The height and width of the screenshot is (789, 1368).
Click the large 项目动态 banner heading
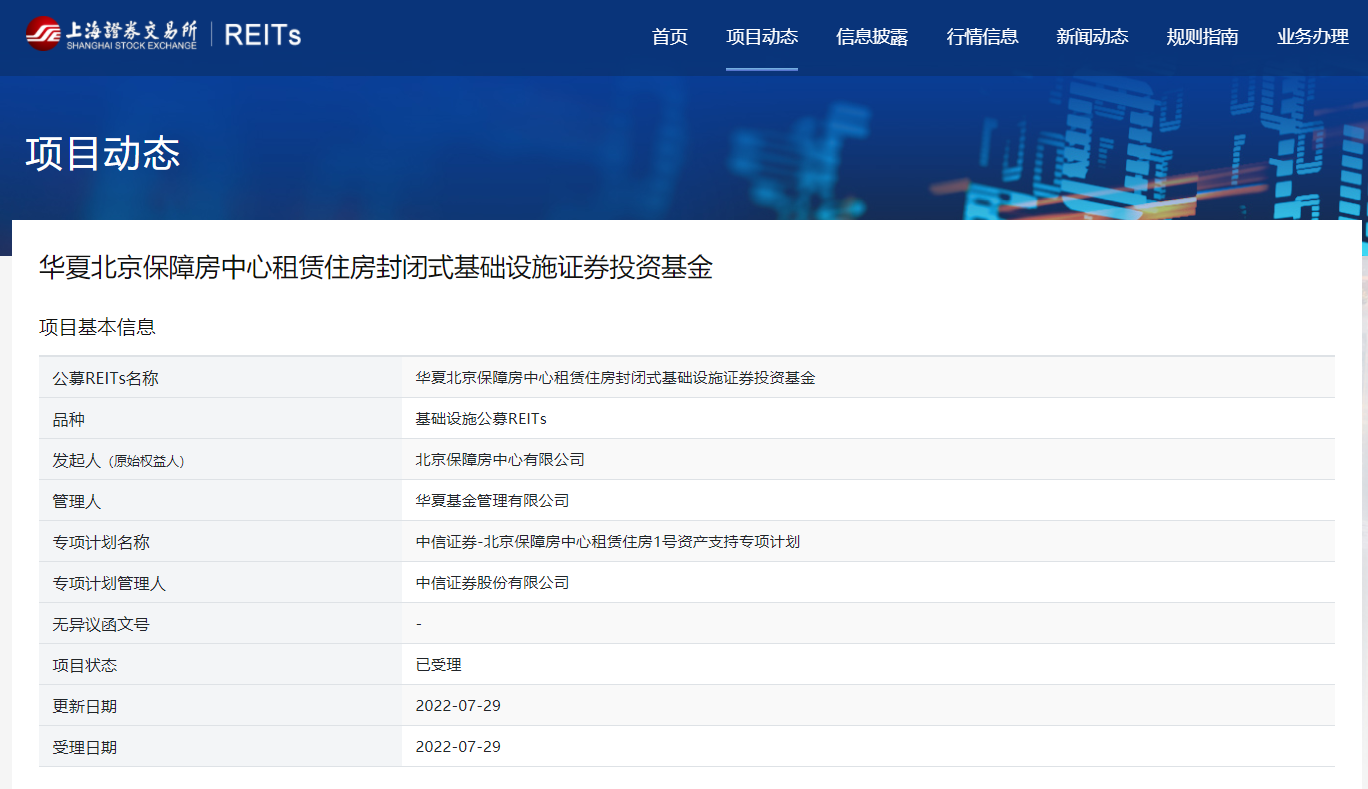click(x=103, y=154)
